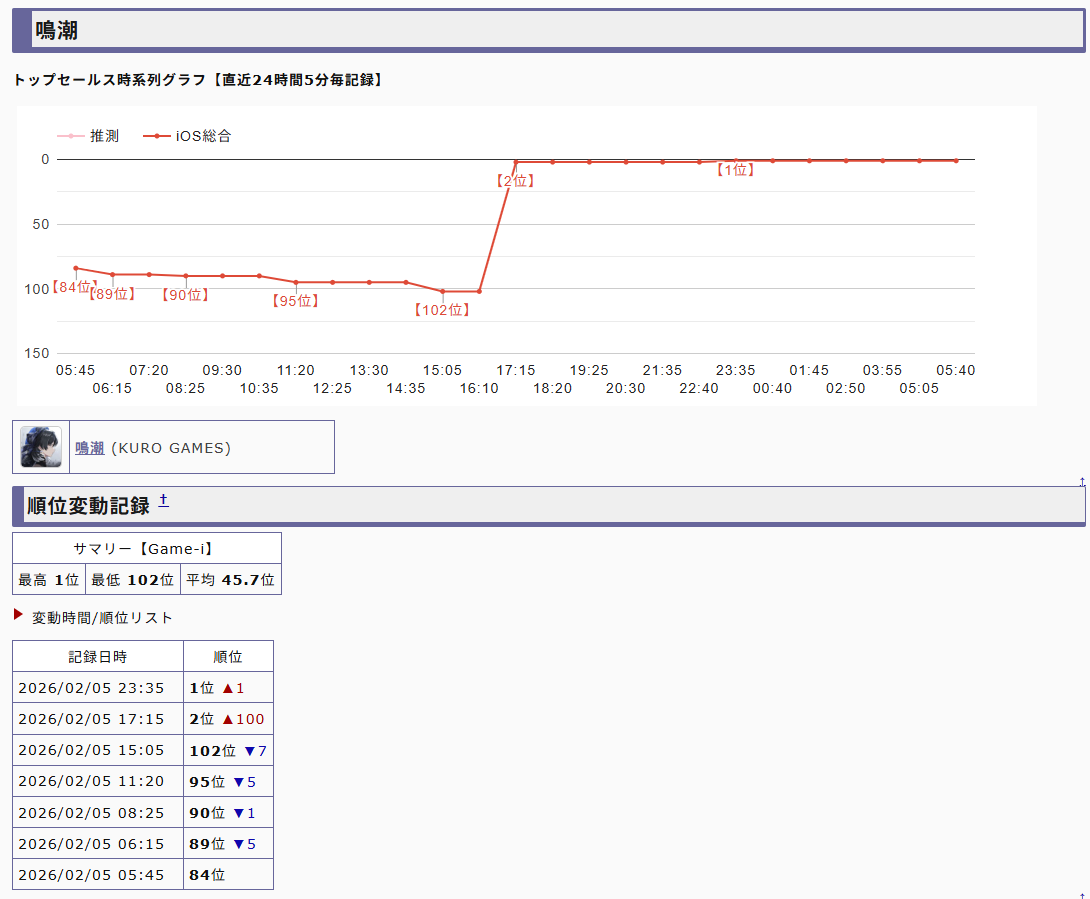Image resolution: width=1090 pixels, height=899 pixels.
Task: Click the 最高 1位 summary cell
Action: 49,579
